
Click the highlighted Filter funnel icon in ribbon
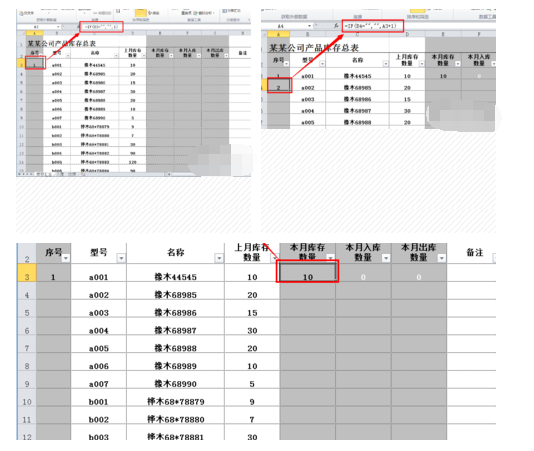coord(141,13)
